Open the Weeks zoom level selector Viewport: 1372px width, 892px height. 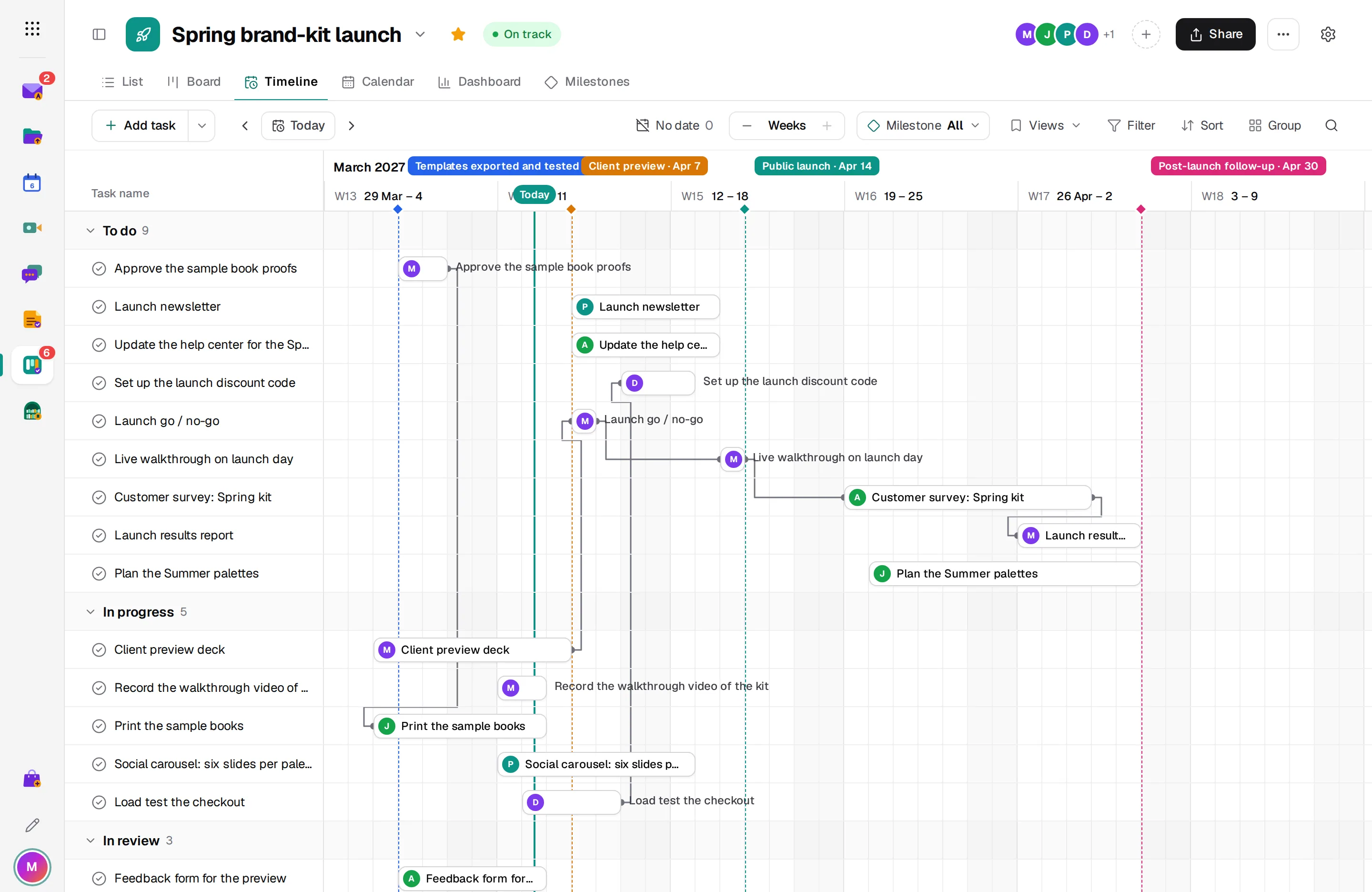pyautogui.click(x=787, y=125)
